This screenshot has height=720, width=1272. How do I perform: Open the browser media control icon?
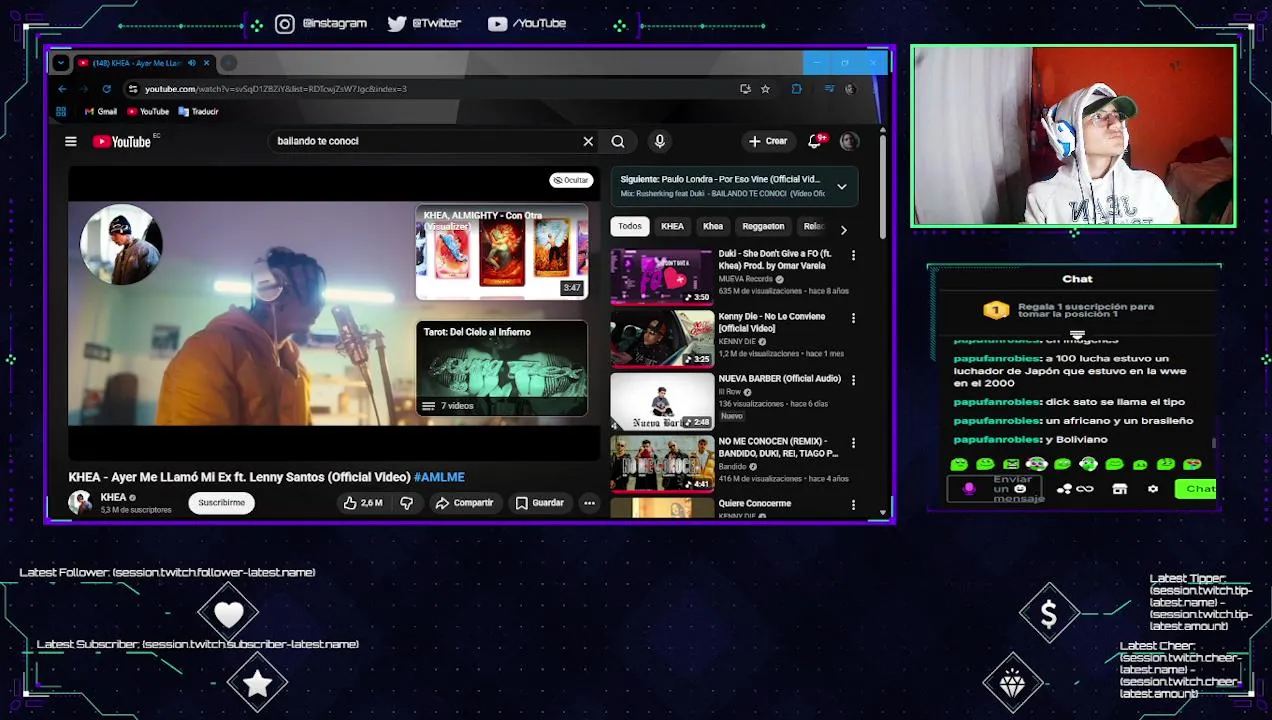tap(829, 89)
